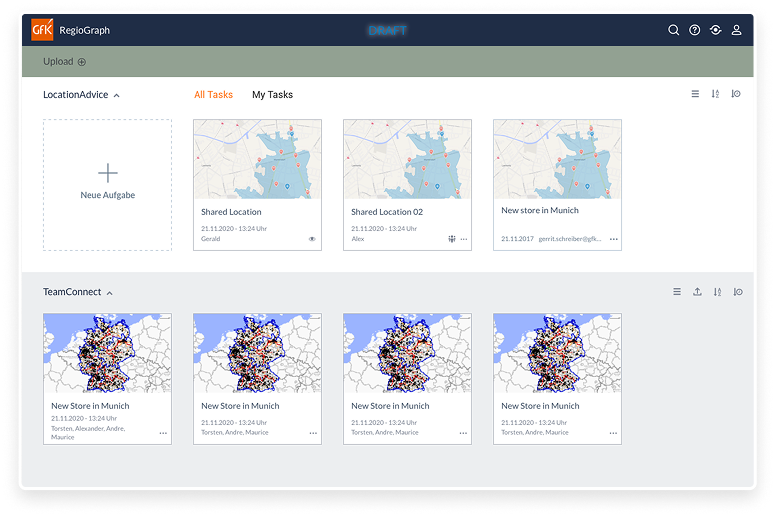Click the GfK logo

point(43,30)
